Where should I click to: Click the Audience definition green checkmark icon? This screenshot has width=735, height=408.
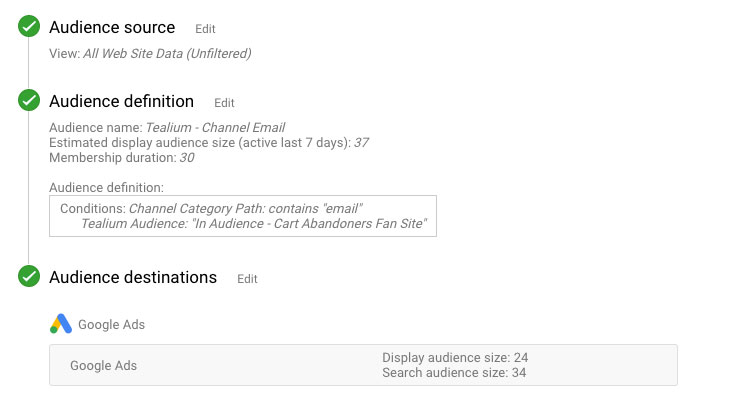tap(29, 101)
